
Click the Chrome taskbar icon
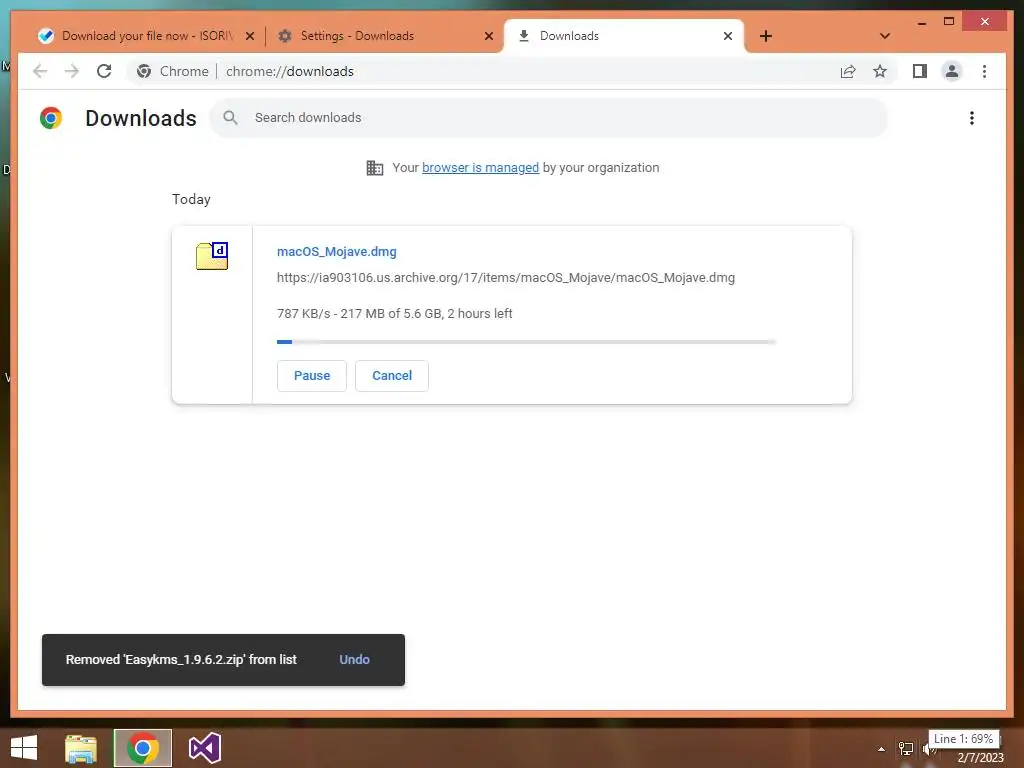142,748
